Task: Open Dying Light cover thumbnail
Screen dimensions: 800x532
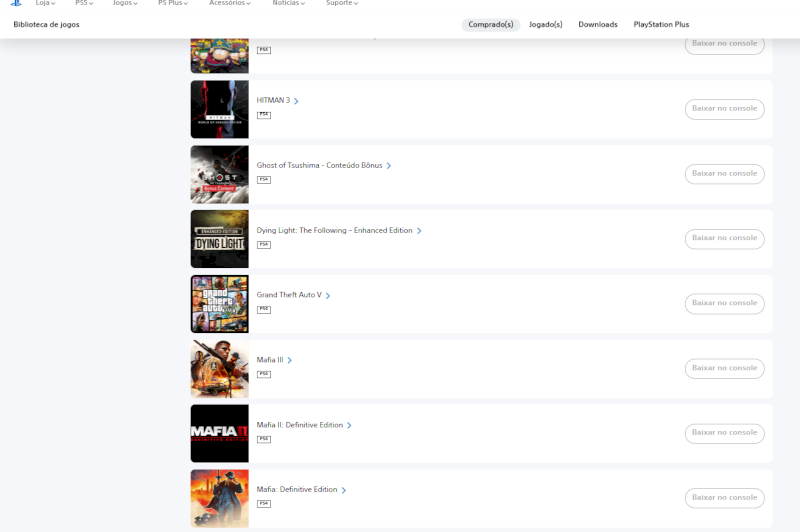Action: 220,239
